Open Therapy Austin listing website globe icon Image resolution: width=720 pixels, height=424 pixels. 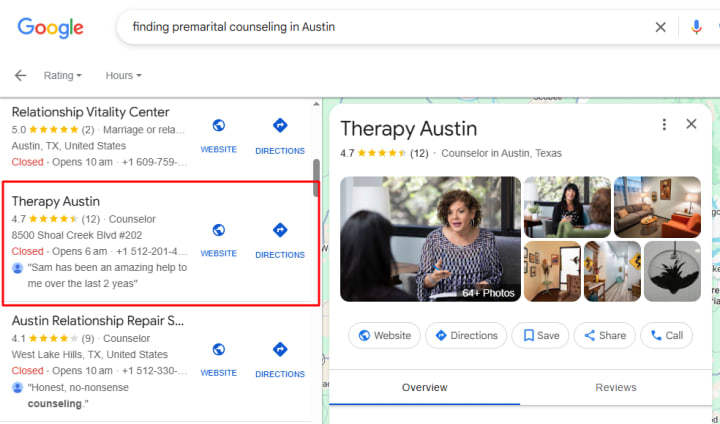click(x=219, y=230)
